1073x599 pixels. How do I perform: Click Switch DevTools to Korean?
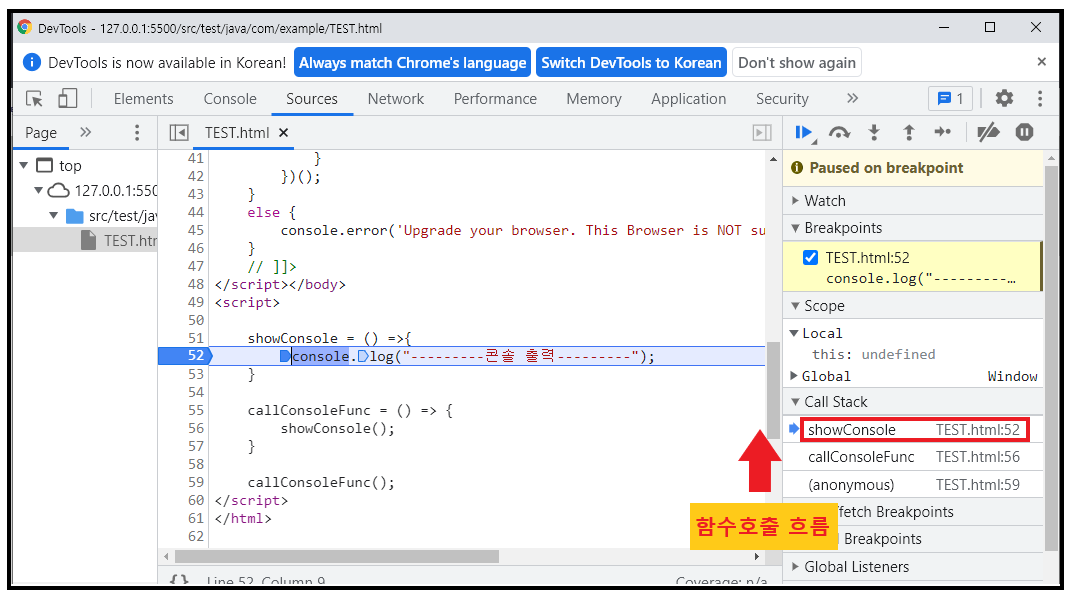click(631, 62)
